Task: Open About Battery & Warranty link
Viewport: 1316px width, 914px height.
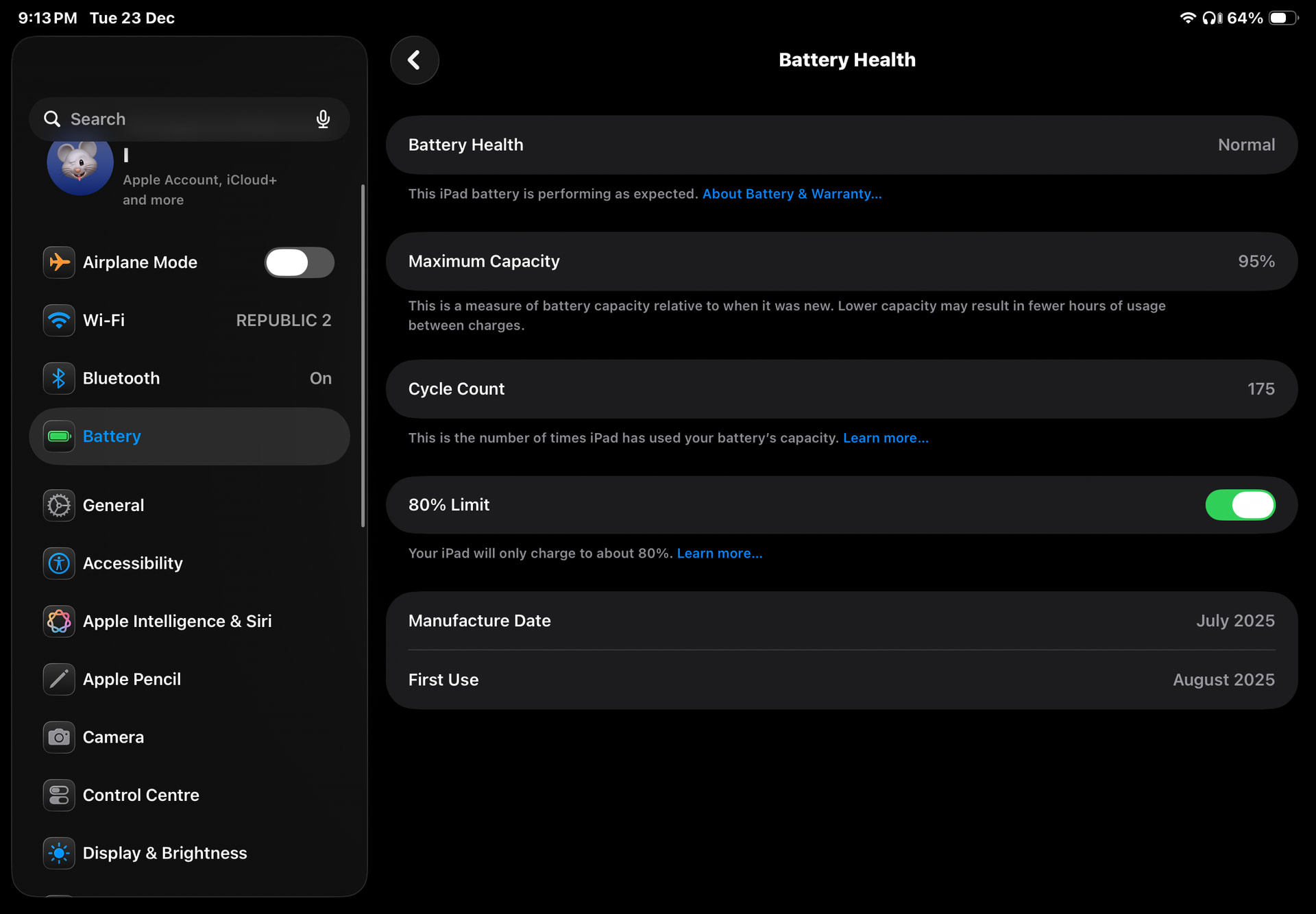Action: [792, 194]
